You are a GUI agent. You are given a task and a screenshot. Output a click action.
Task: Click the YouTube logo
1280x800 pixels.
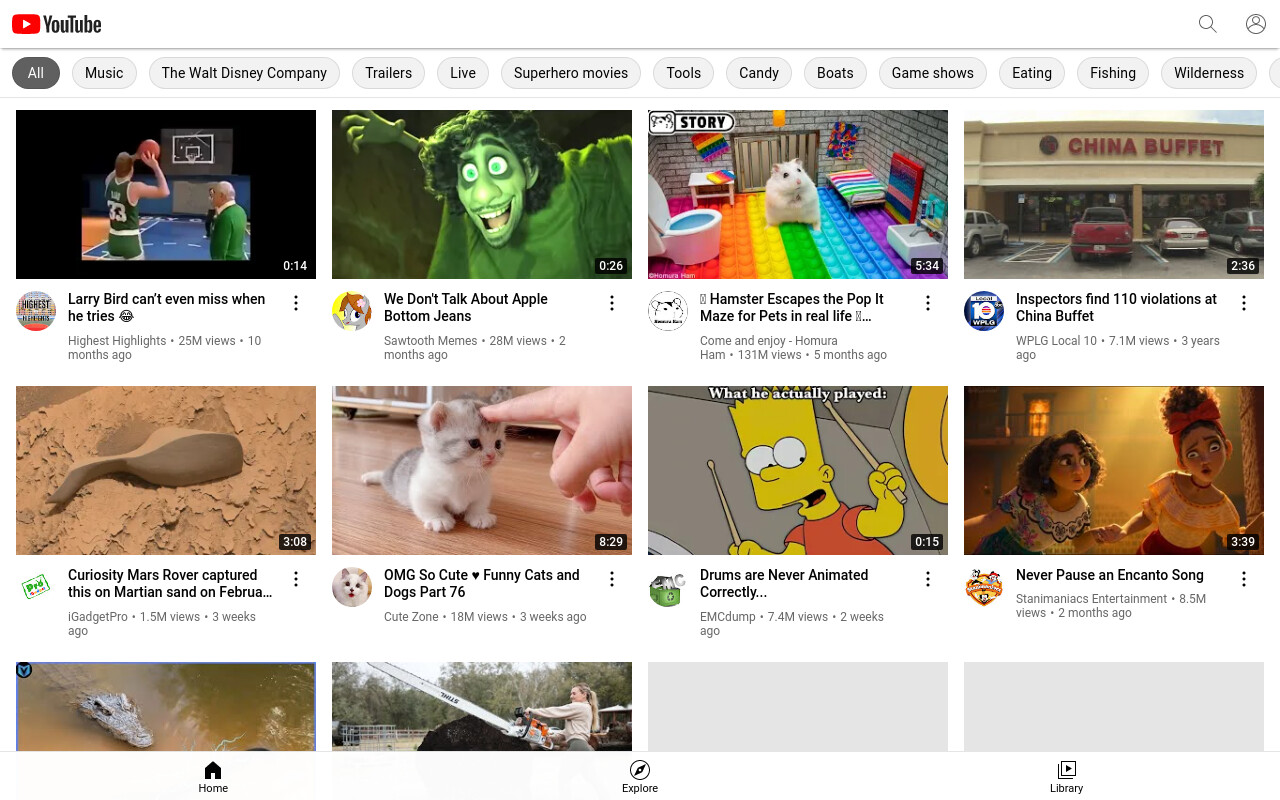57,24
